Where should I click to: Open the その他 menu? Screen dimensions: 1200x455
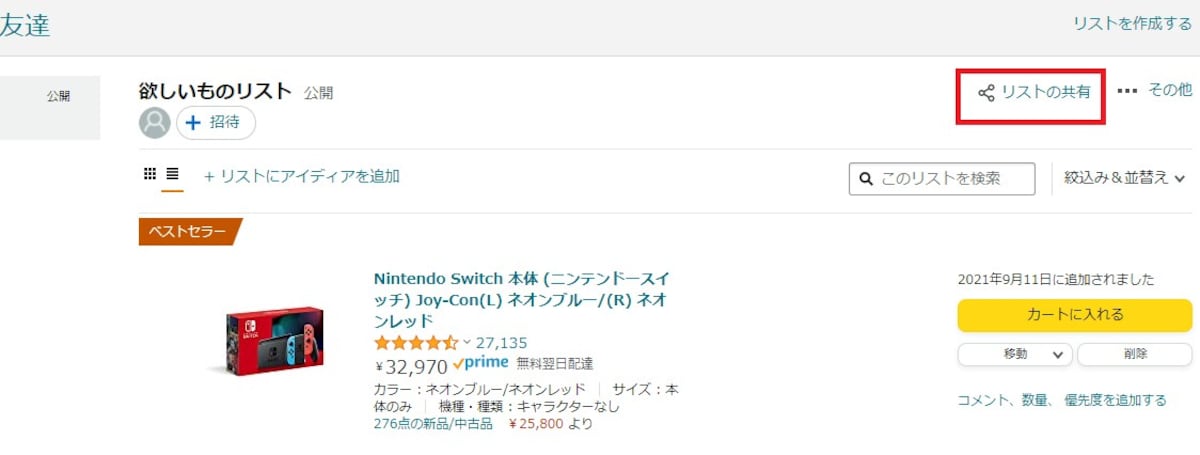[x=1169, y=90]
